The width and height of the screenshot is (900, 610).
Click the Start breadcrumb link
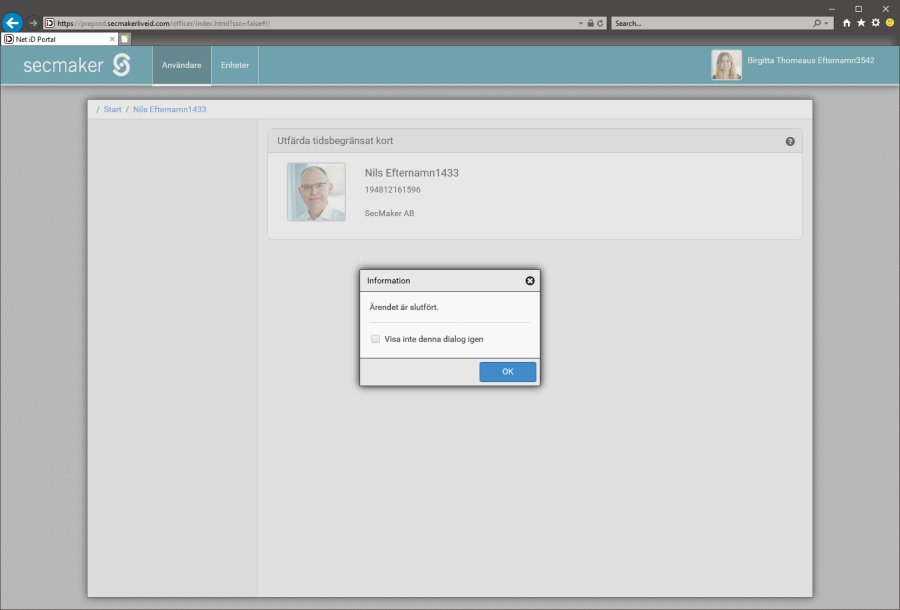[112, 109]
